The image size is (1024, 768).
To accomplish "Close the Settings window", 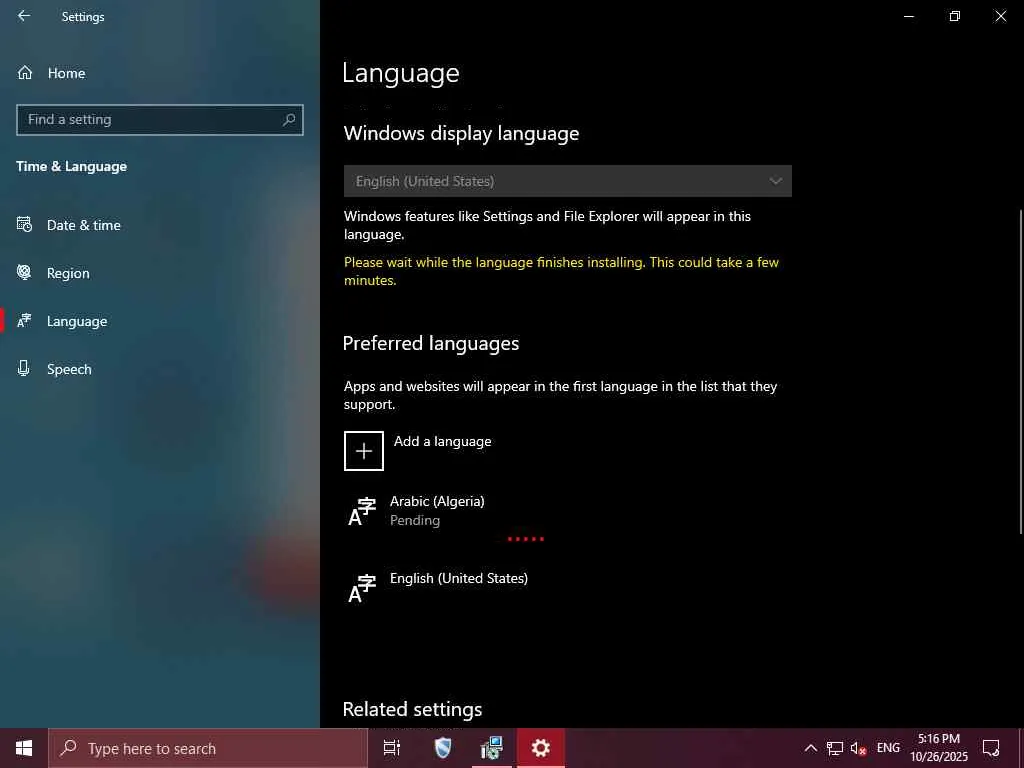I will pyautogui.click(x=1000, y=16).
